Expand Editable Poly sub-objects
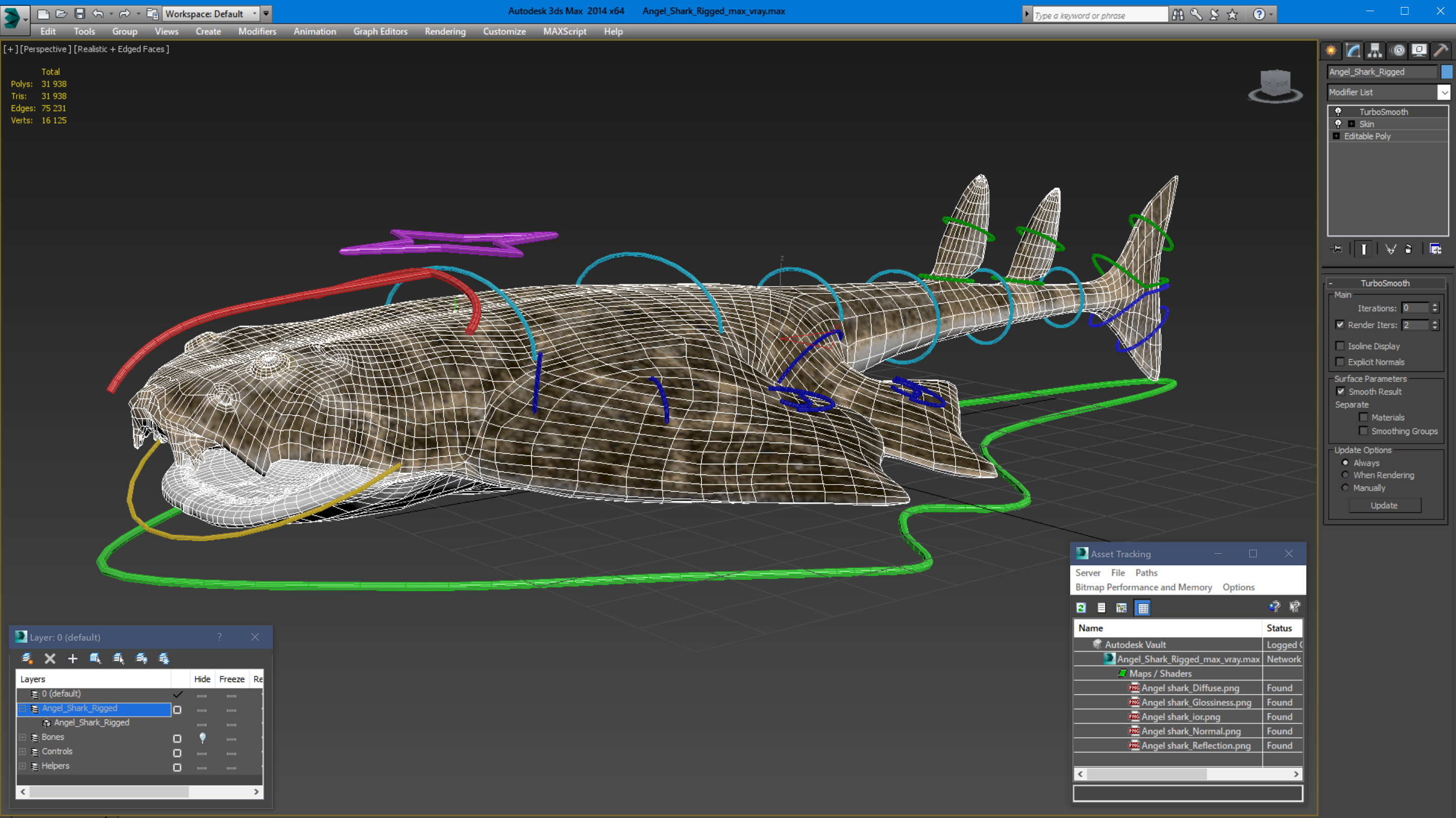Image resolution: width=1456 pixels, height=818 pixels. 1336,136
